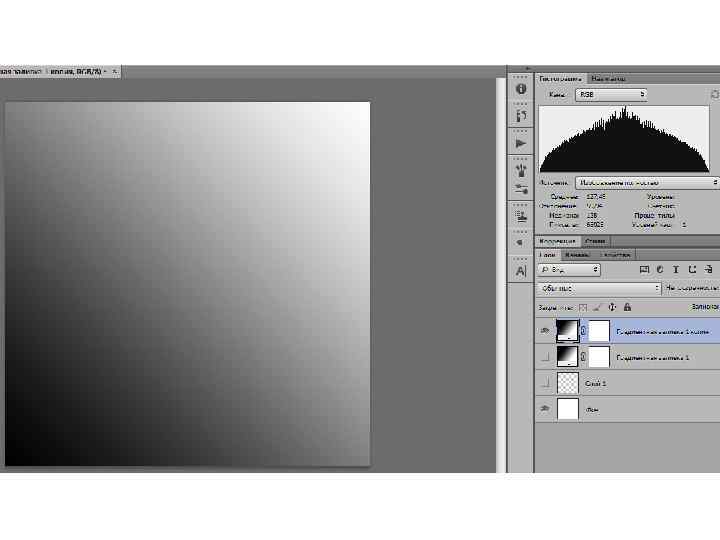Filter layers by type layer icon

[675, 270]
